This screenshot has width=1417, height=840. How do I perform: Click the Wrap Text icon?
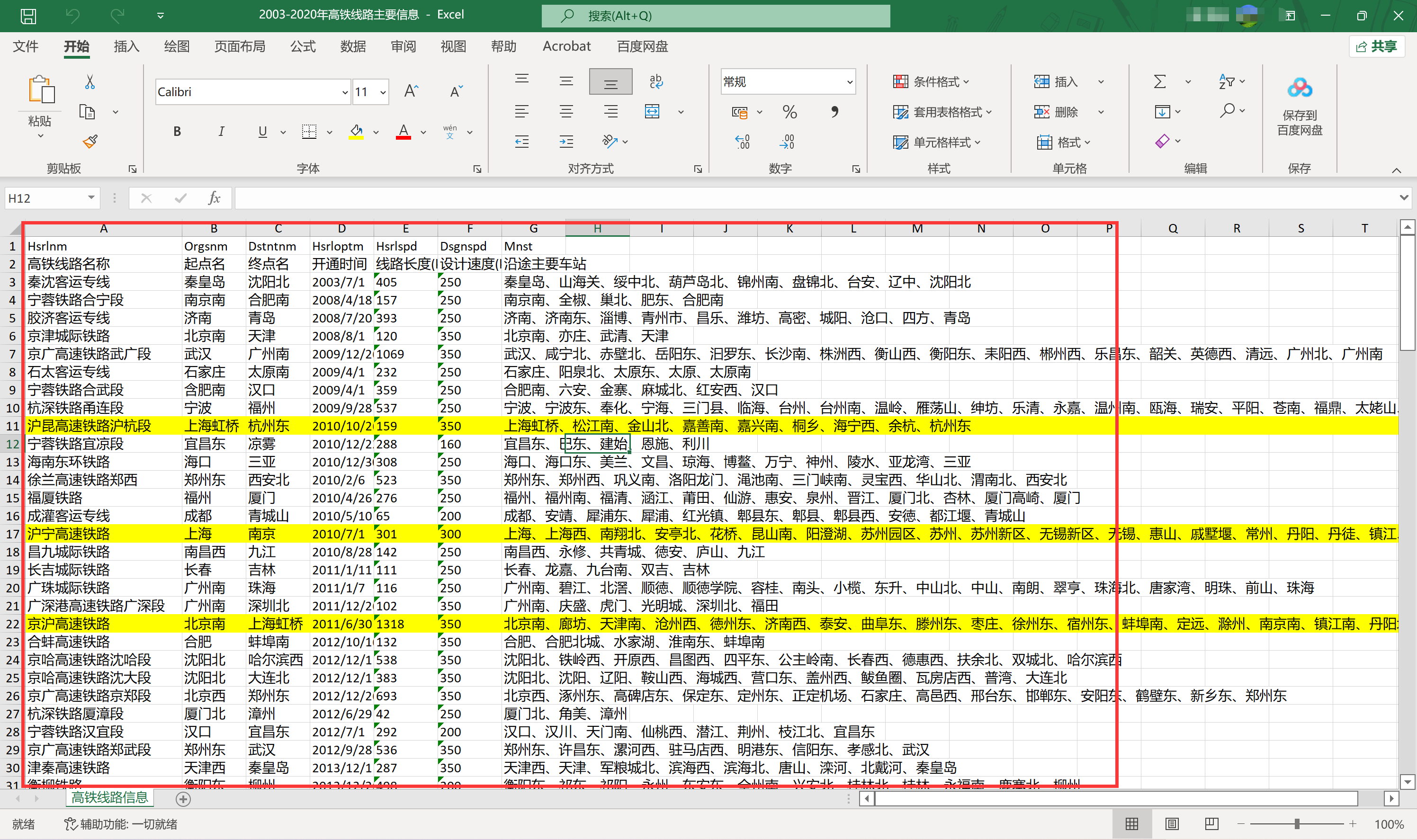pos(656,81)
